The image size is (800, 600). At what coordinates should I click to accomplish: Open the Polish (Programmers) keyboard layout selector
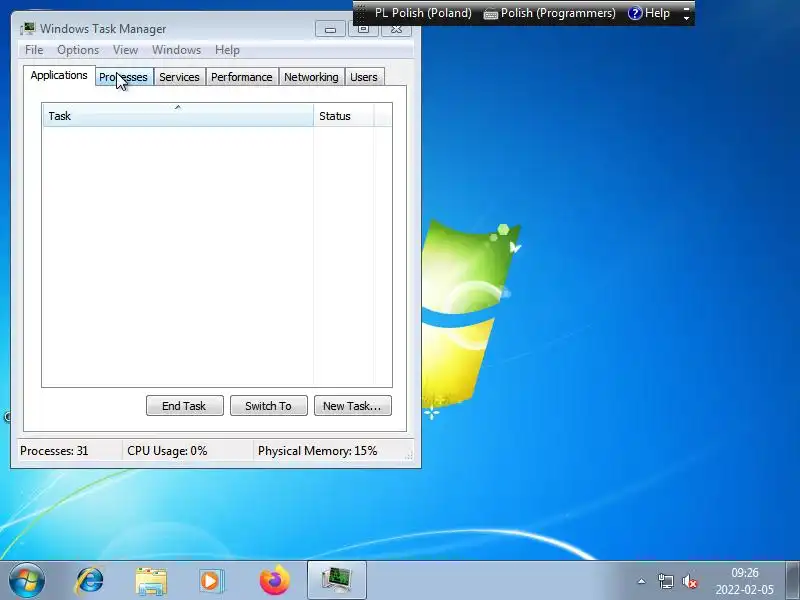pyautogui.click(x=549, y=13)
